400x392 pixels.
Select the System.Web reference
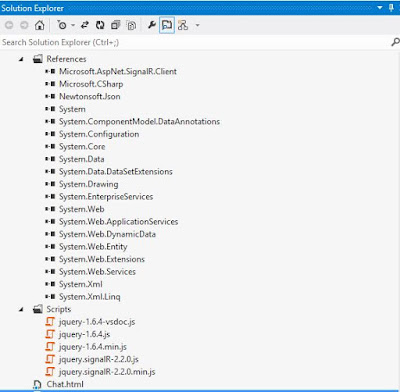(82, 209)
